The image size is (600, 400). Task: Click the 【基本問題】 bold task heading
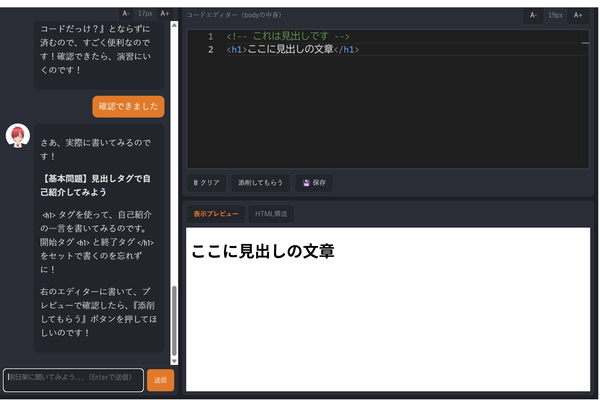pos(95,185)
